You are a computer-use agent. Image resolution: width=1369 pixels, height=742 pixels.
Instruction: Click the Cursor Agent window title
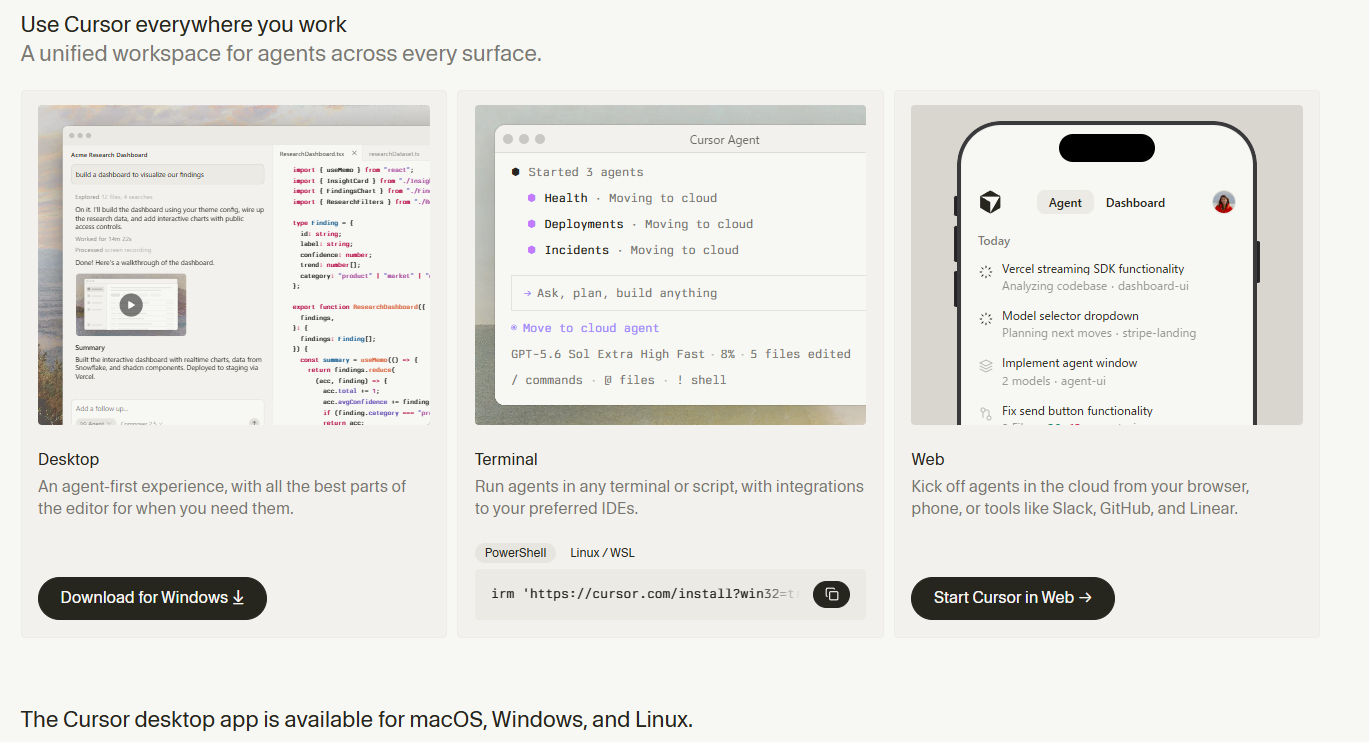coord(725,140)
